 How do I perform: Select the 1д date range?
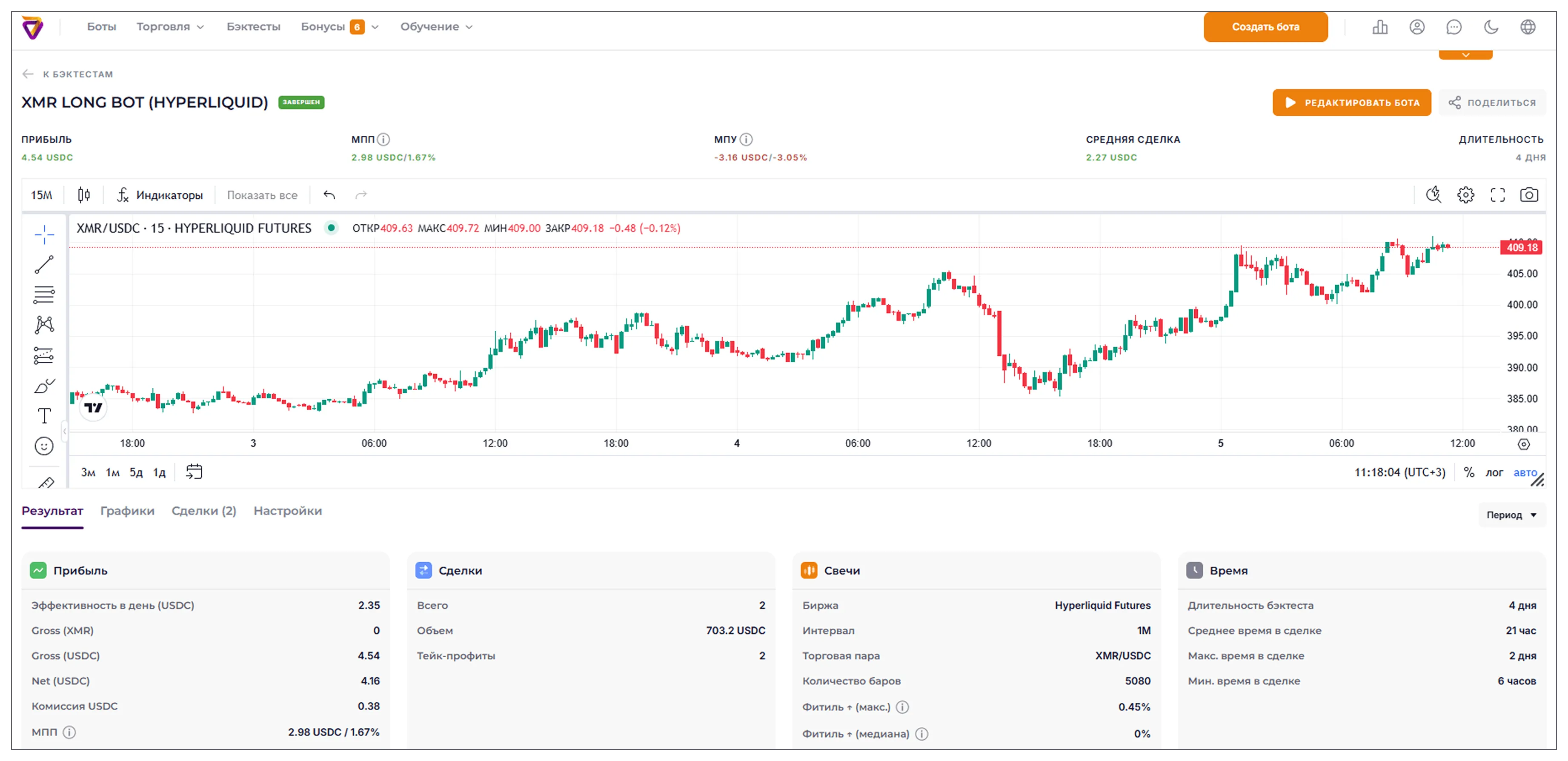pos(160,472)
